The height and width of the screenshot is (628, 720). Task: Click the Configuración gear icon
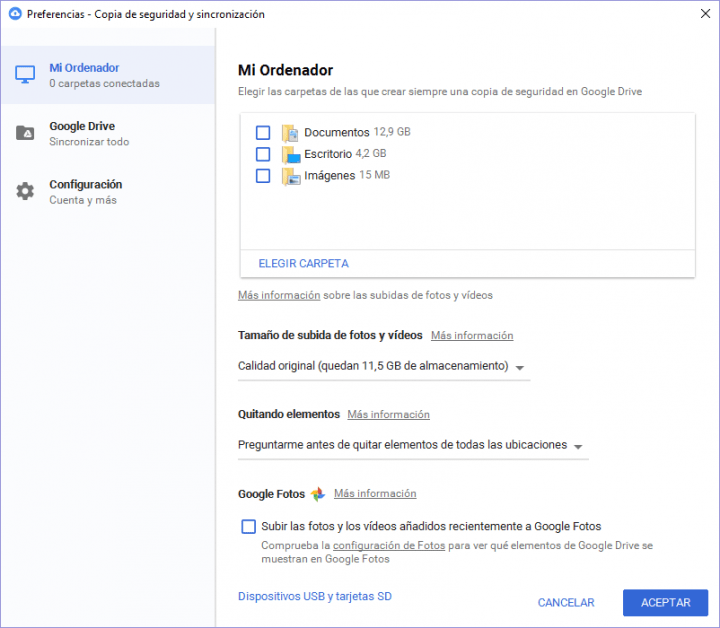[x=25, y=191]
